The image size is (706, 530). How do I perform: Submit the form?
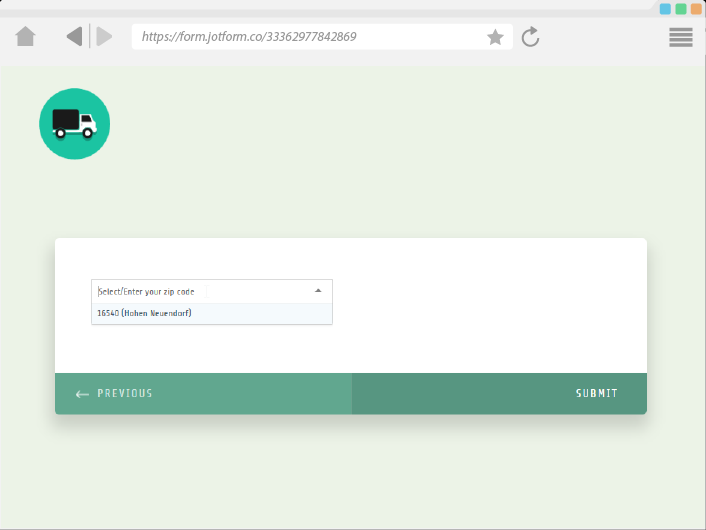click(596, 394)
